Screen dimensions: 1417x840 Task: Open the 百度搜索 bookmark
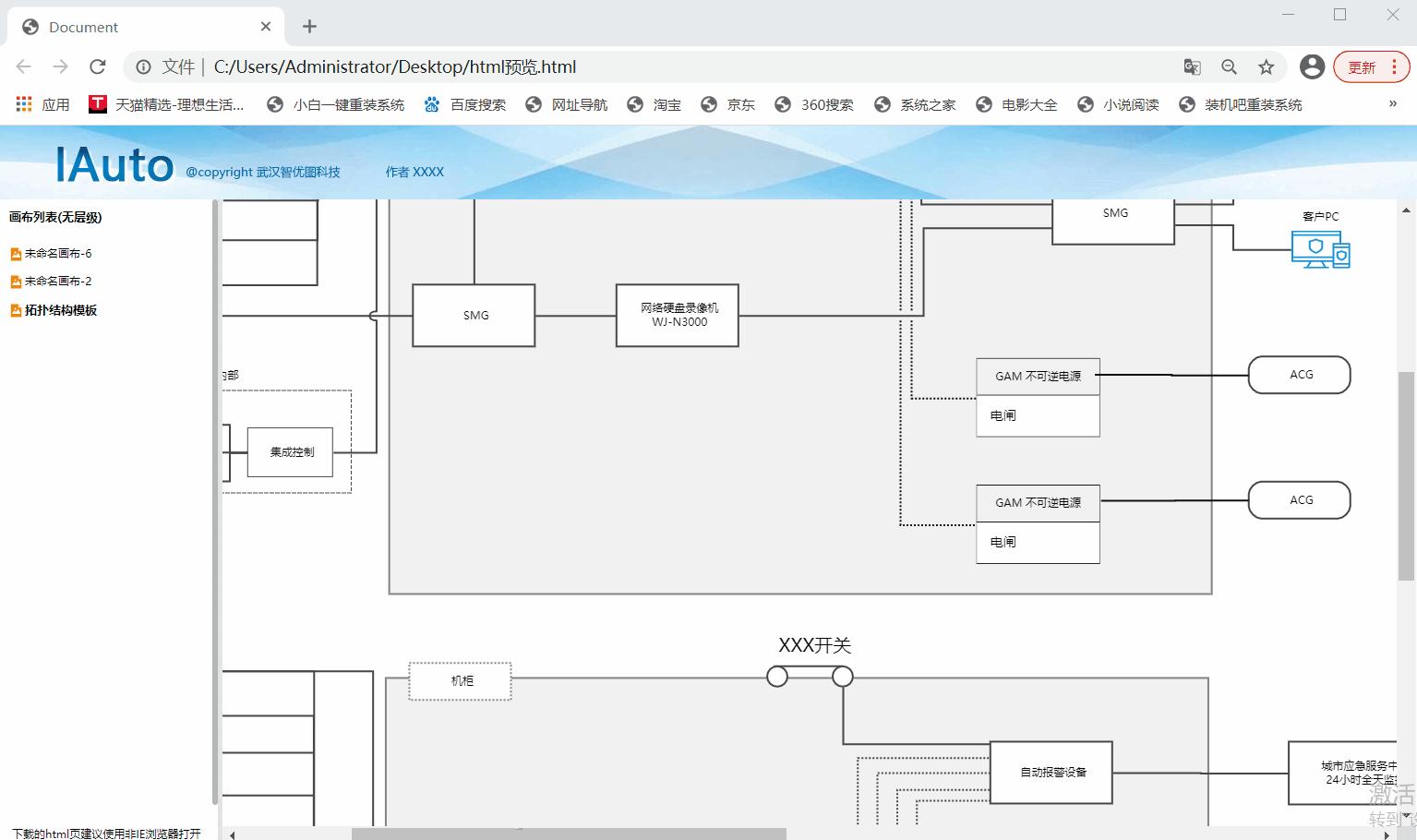[x=465, y=104]
